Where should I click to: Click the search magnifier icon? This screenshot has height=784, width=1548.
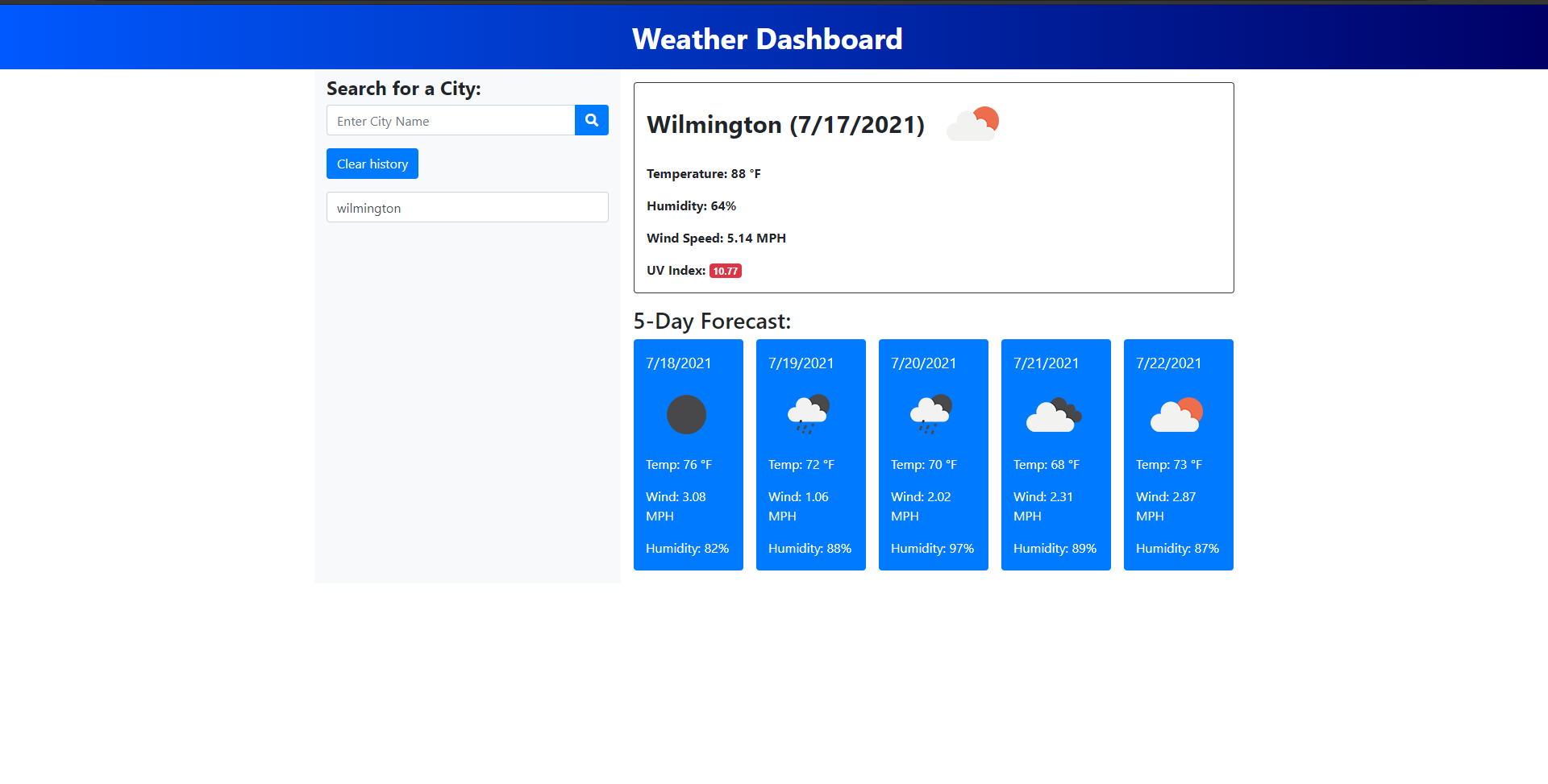(x=592, y=120)
